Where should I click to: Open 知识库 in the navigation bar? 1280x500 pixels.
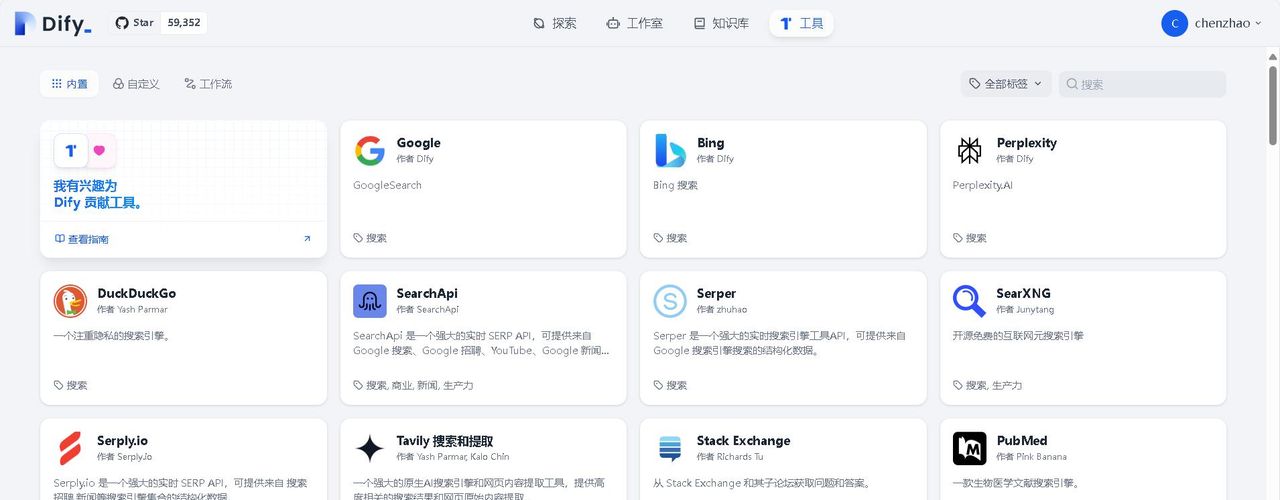[x=721, y=23]
